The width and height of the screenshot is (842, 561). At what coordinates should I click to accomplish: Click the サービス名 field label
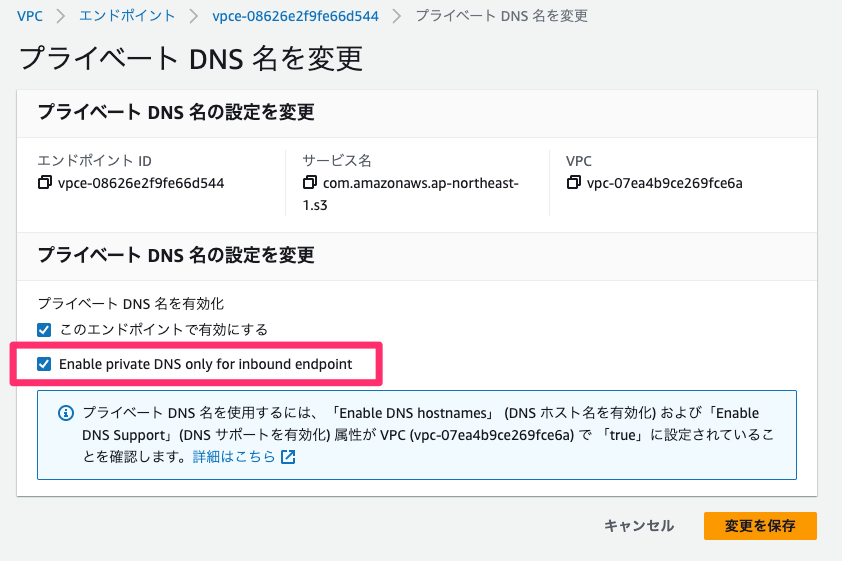tap(337, 161)
